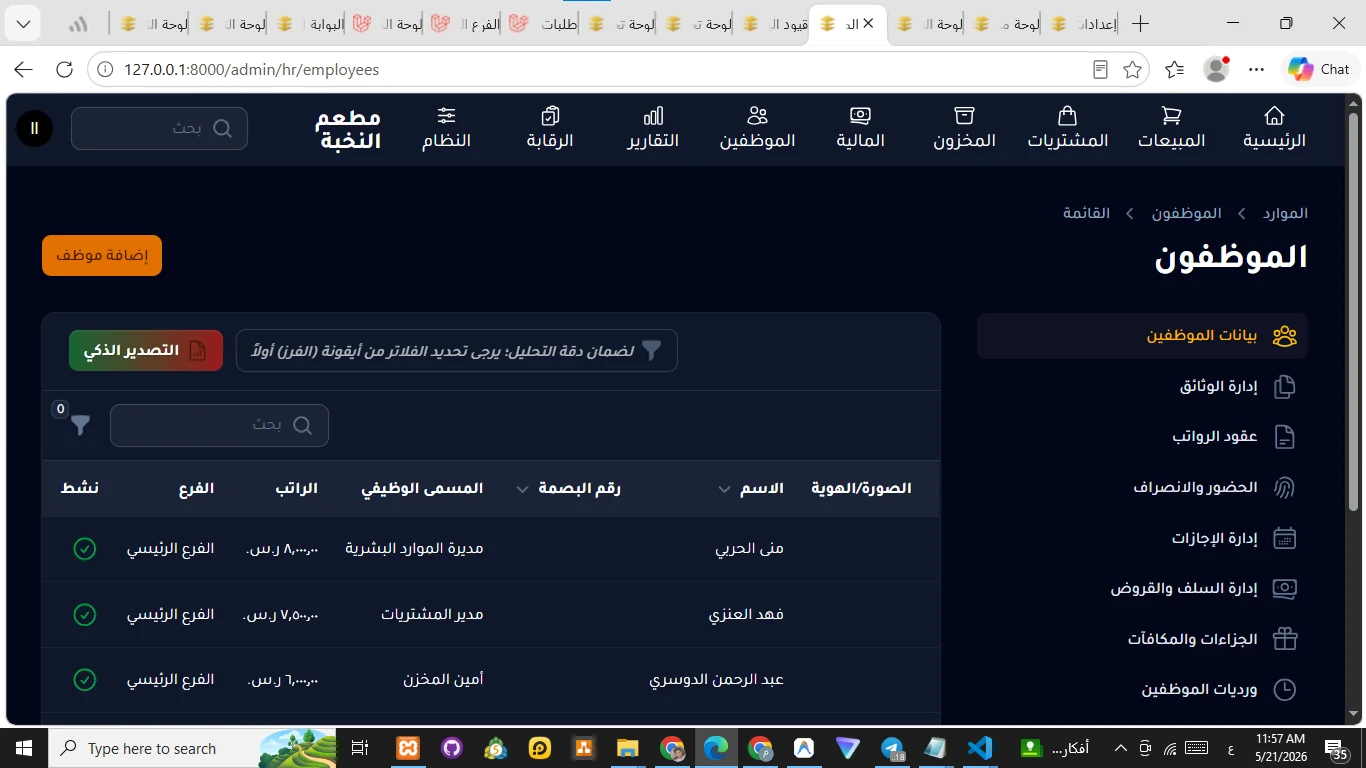Click إضافة موظف button

tap(102, 256)
